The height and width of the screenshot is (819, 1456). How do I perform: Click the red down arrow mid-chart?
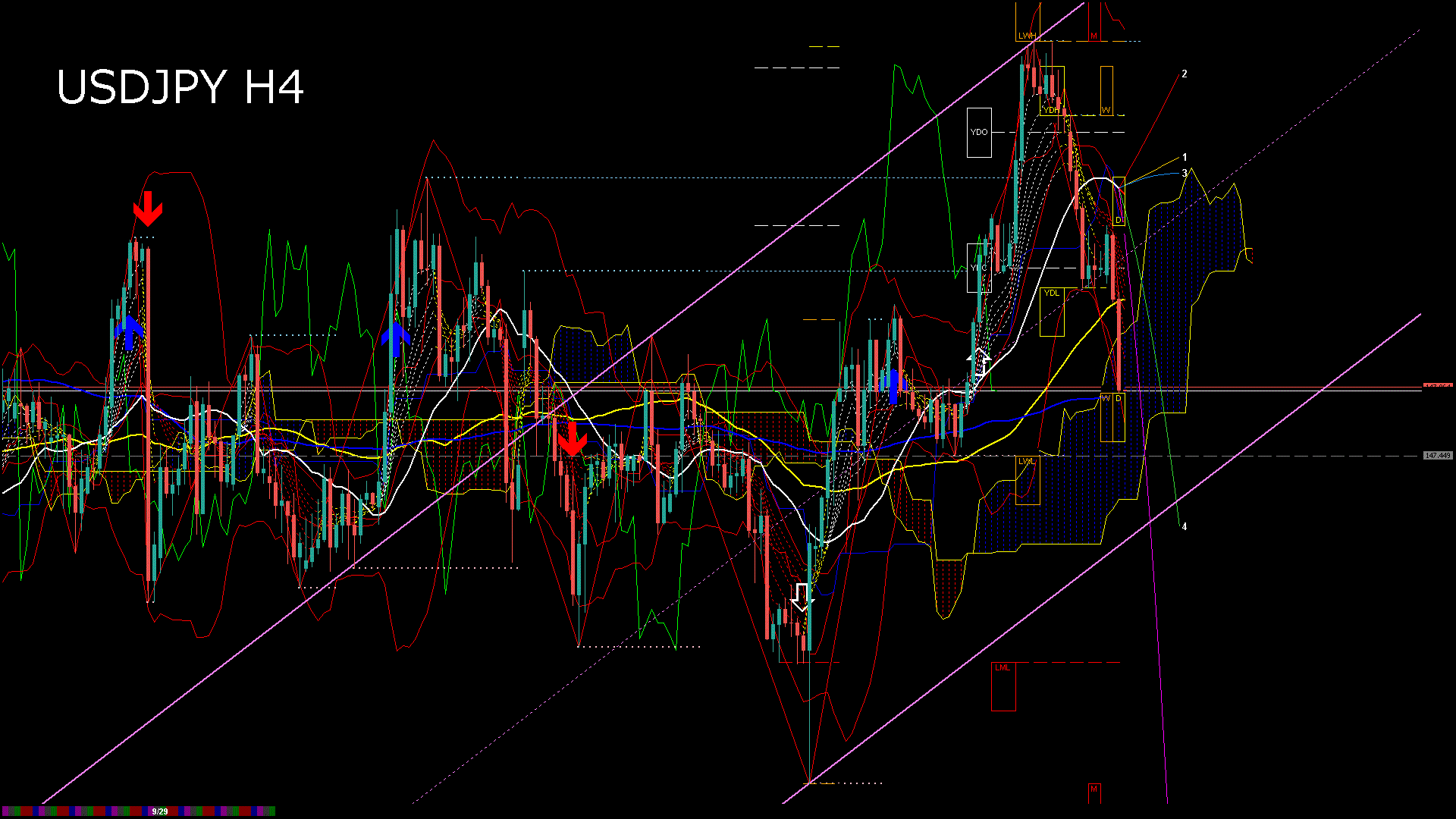[572, 439]
